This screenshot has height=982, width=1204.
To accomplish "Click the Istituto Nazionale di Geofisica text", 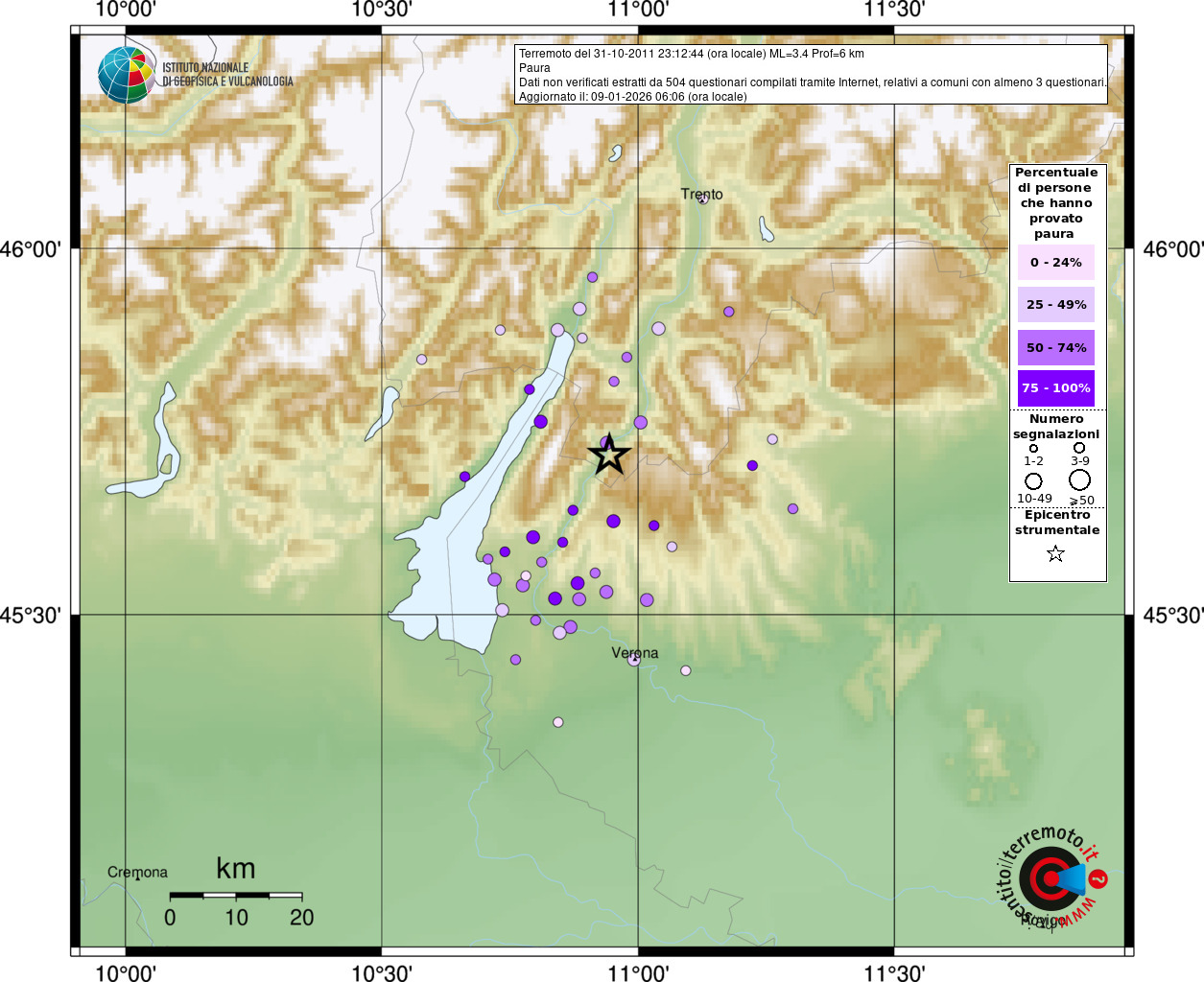I will (227, 75).
